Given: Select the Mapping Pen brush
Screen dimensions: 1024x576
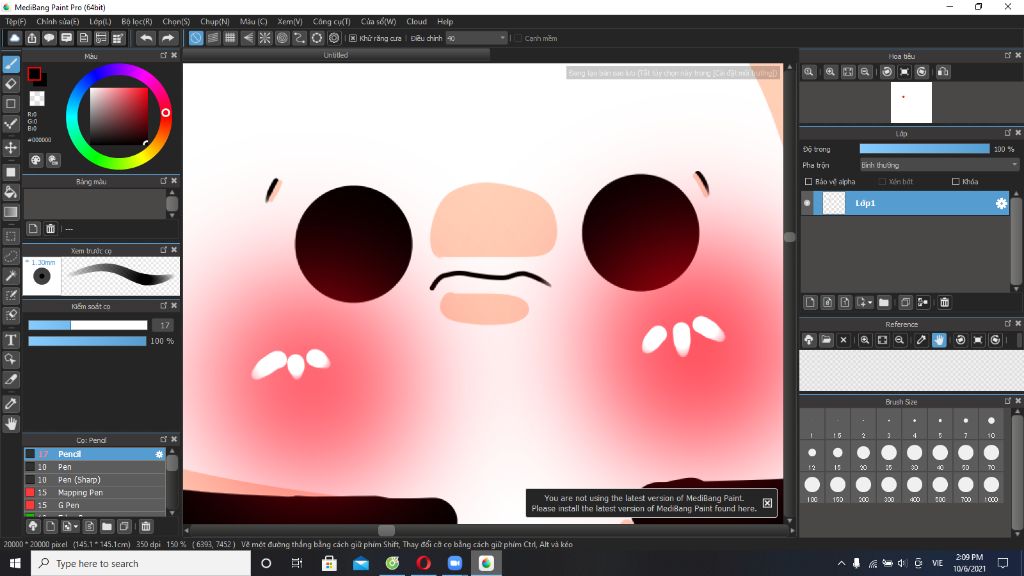Looking at the screenshot, I should tap(95, 492).
